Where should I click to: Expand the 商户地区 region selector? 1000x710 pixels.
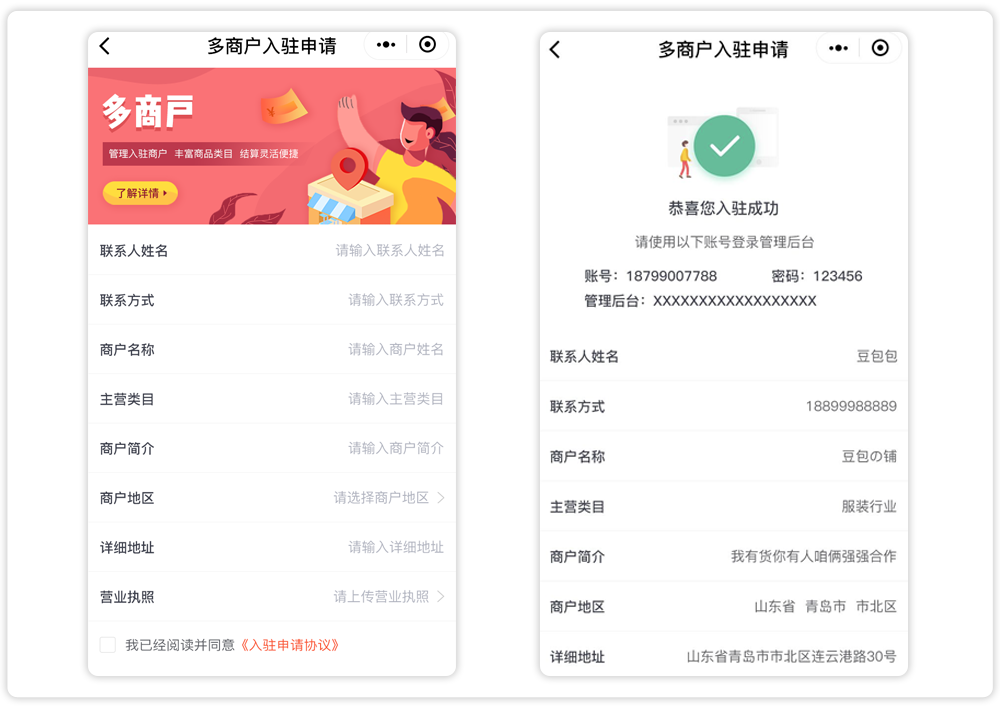[441, 498]
